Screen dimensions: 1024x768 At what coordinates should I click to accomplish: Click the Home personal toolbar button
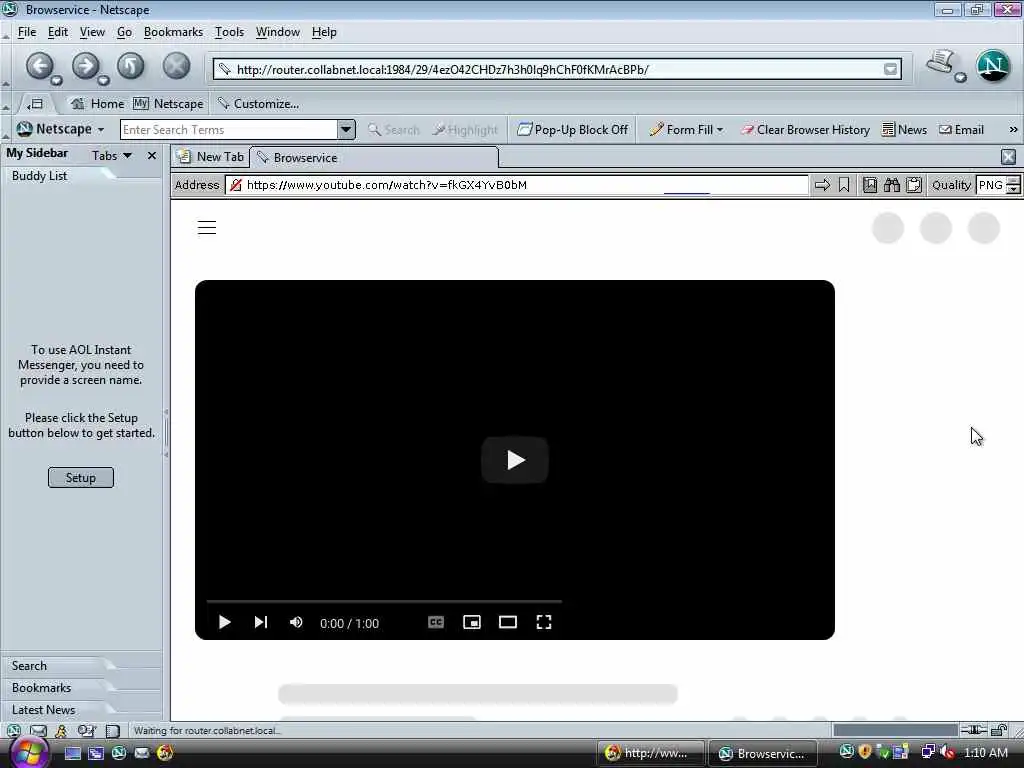pyautogui.click(x=98, y=104)
